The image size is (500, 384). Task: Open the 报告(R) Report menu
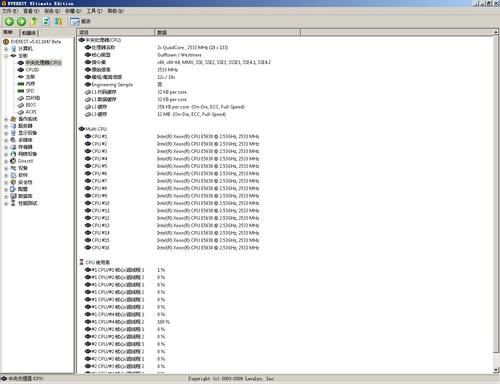52,11
